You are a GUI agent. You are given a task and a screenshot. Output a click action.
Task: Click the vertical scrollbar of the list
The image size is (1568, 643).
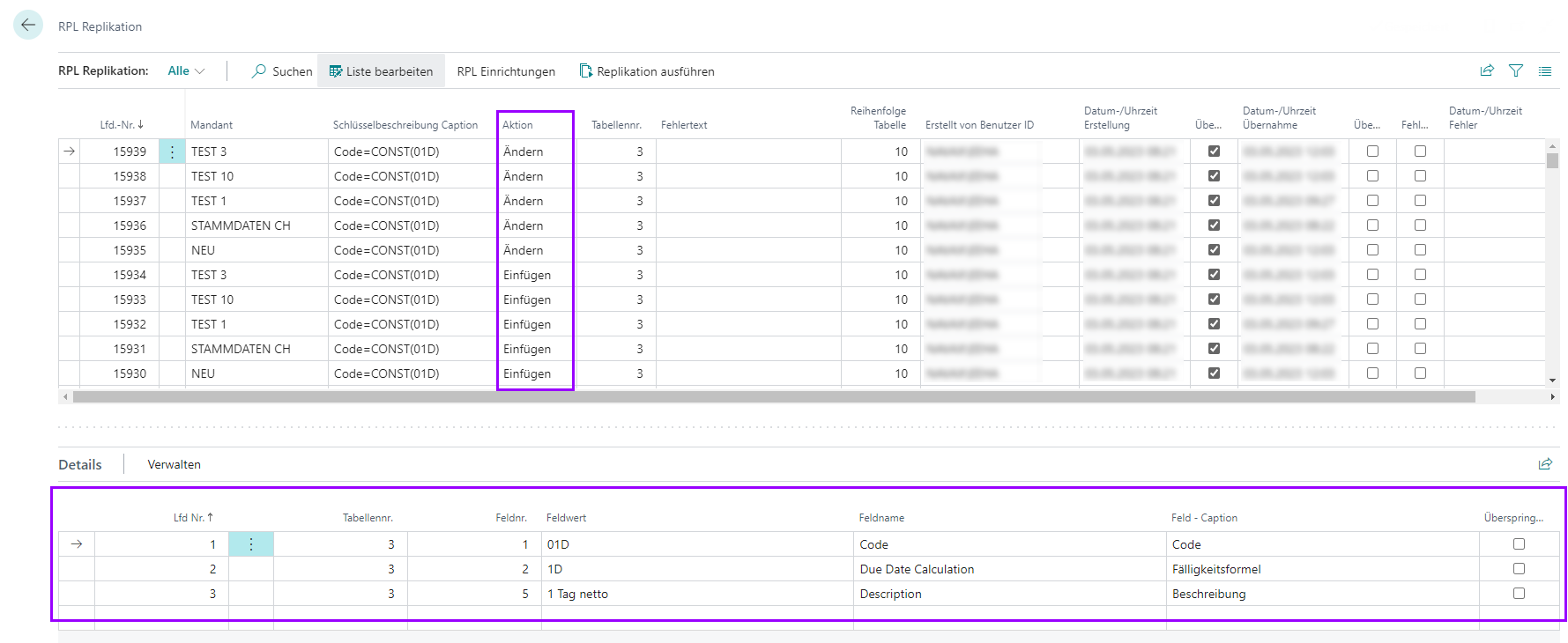pos(1552,160)
